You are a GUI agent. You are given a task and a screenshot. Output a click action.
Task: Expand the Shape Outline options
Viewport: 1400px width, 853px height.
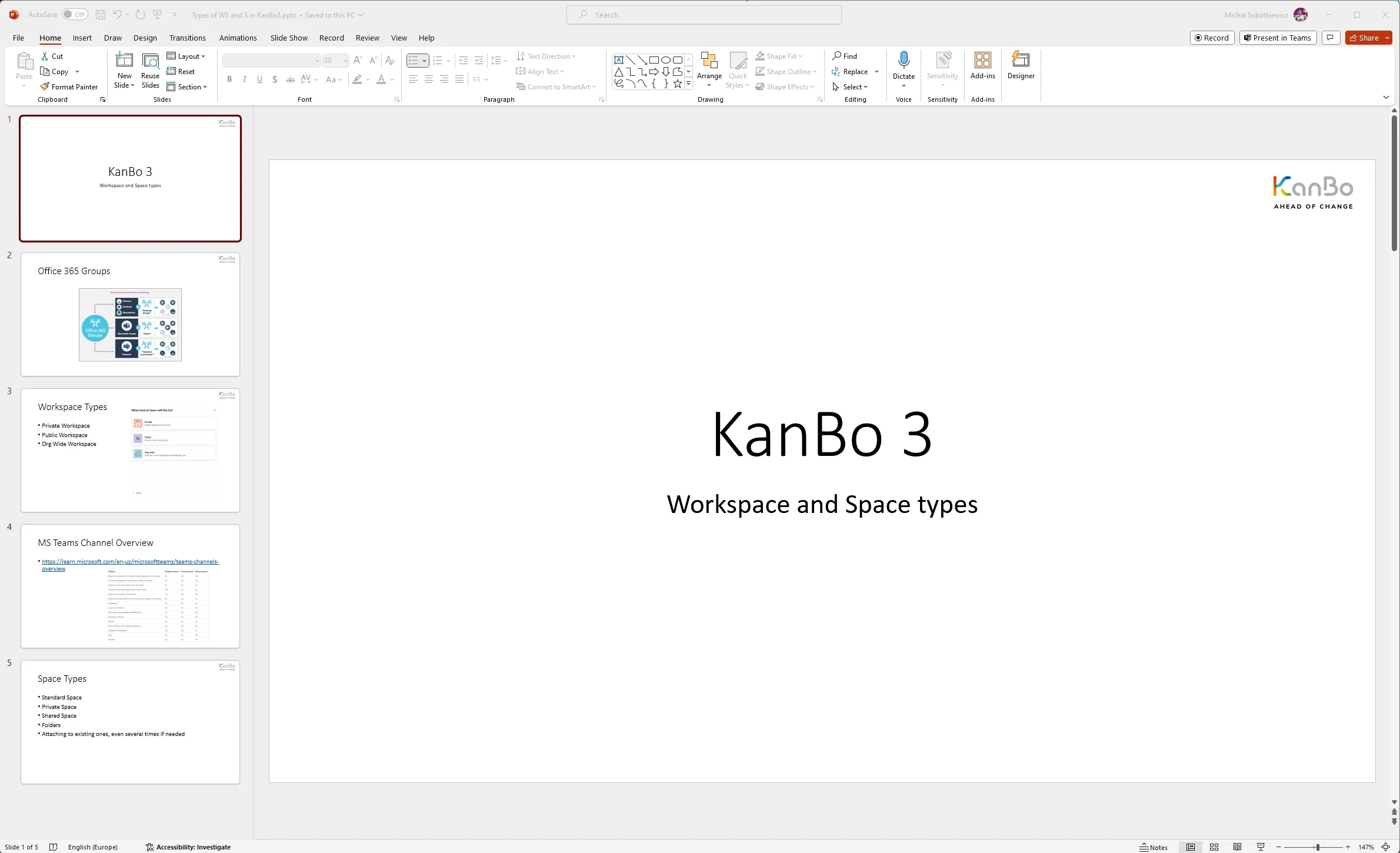click(x=814, y=71)
